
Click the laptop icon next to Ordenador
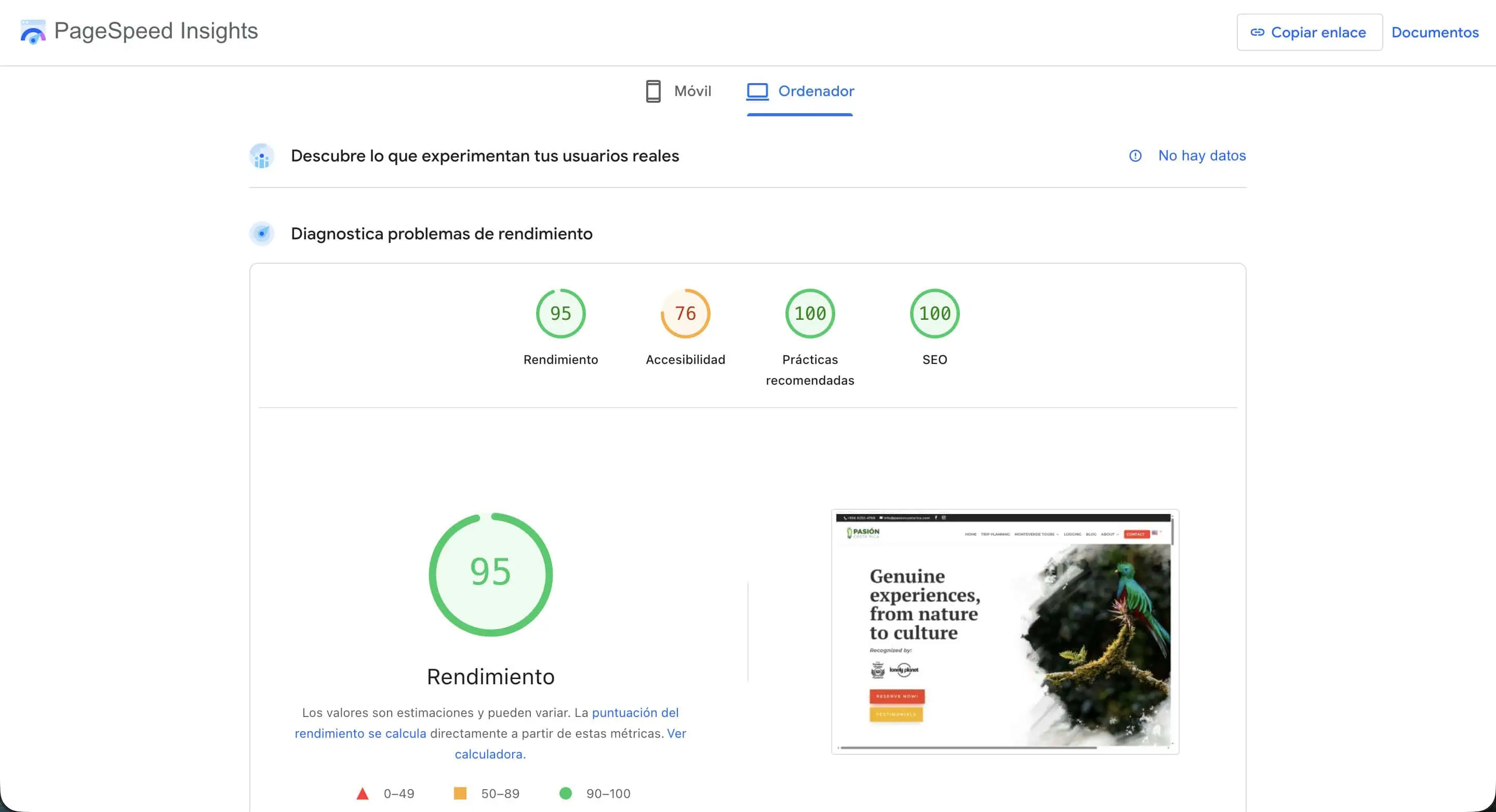click(757, 91)
